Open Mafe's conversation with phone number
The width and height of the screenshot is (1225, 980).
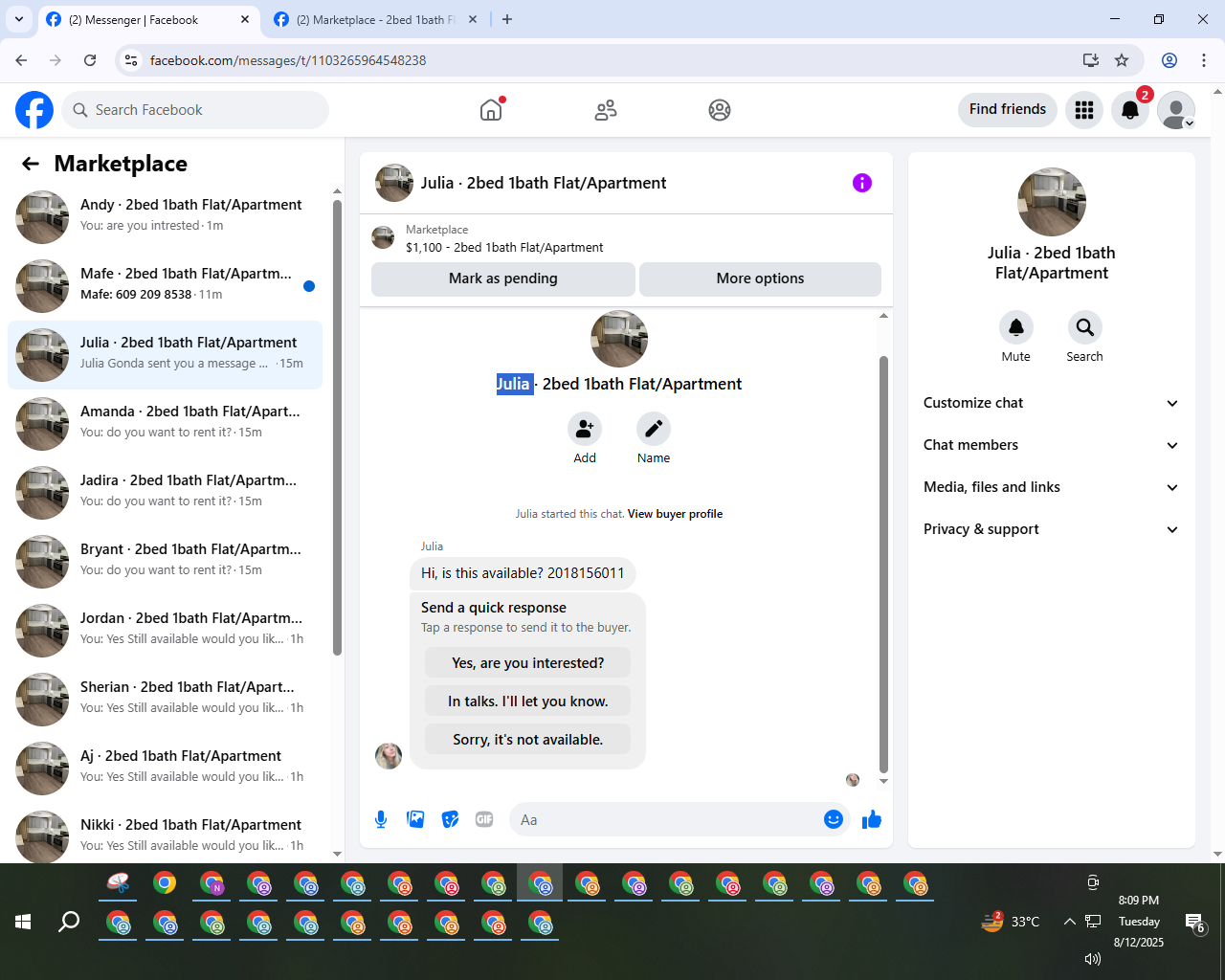[x=165, y=286]
